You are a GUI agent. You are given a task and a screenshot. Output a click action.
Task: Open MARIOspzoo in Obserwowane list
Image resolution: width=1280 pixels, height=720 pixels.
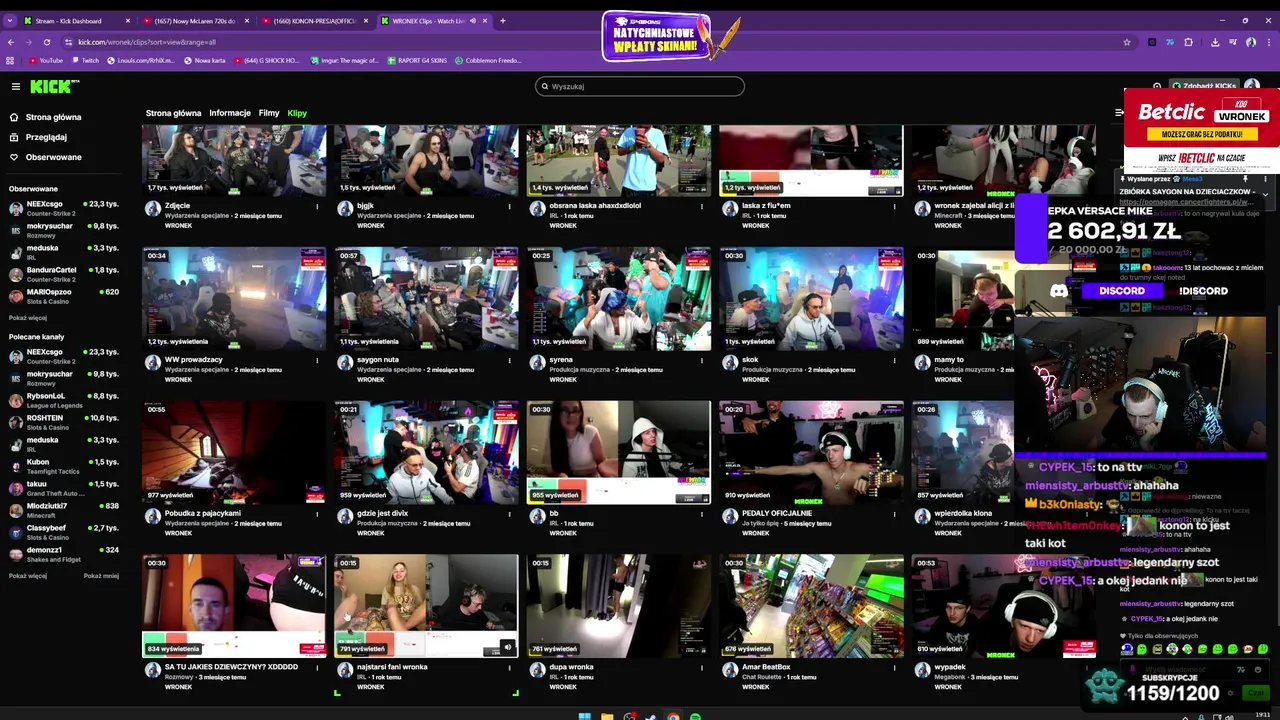click(x=63, y=296)
